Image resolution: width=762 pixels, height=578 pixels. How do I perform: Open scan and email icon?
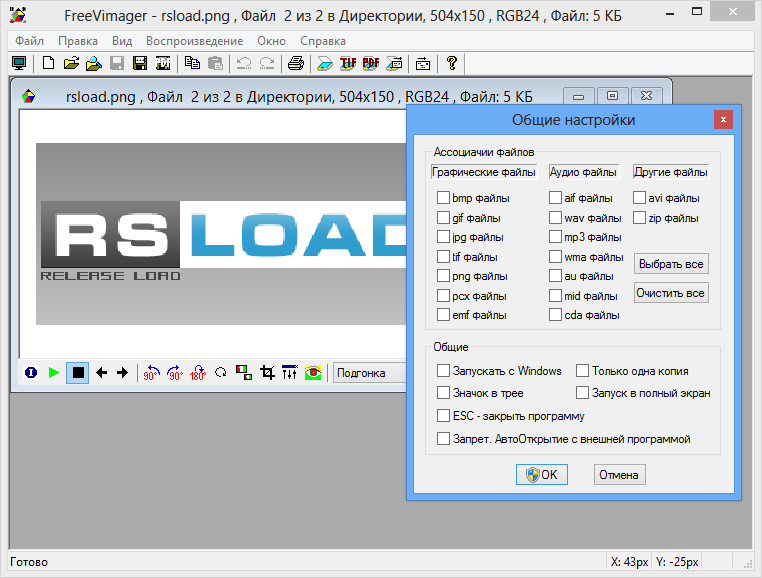pyautogui.click(x=394, y=63)
